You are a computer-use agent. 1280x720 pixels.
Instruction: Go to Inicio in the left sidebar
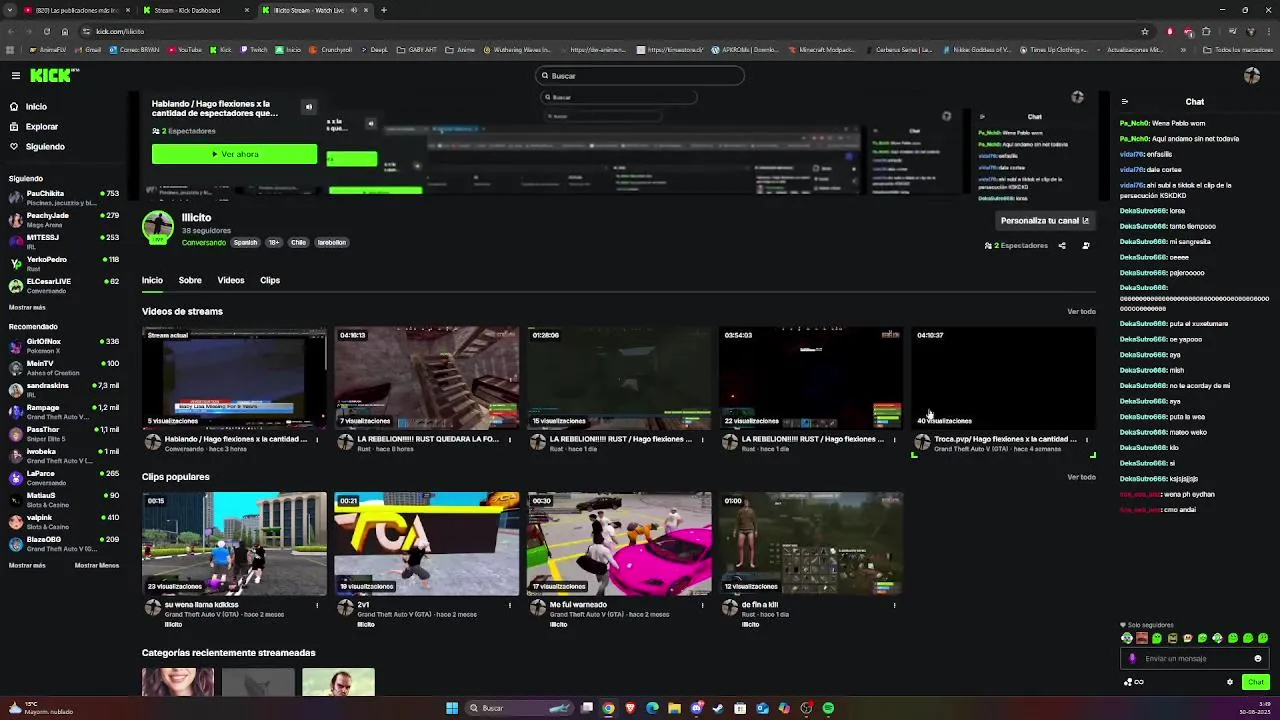coord(29,106)
